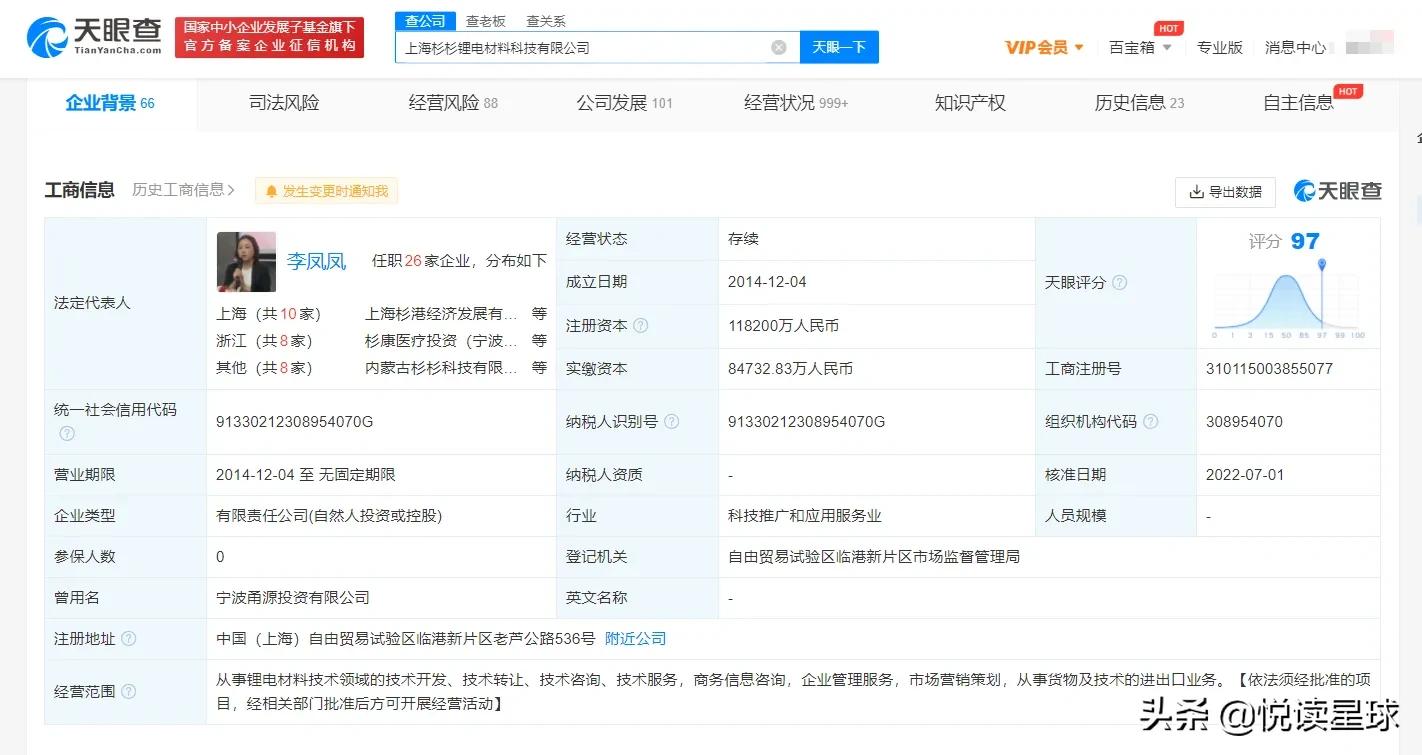This screenshot has width=1422, height=755.
Task: Click the 有限责任公司(自然人投资或控股) value
Action: point(329,515)
